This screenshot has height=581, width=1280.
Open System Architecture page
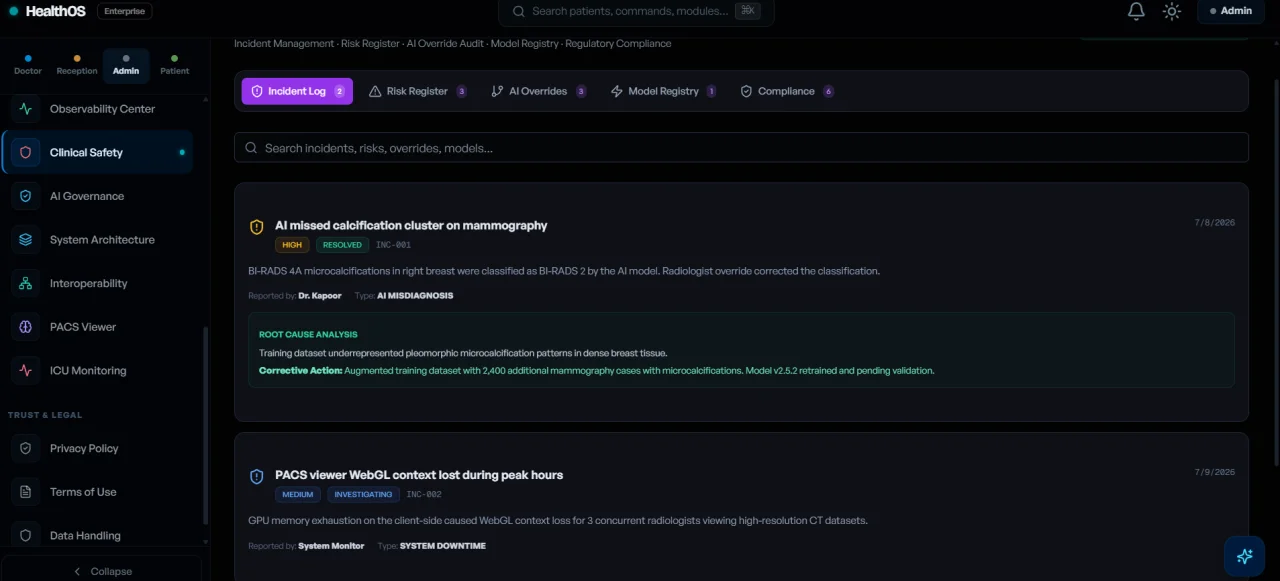97,240
